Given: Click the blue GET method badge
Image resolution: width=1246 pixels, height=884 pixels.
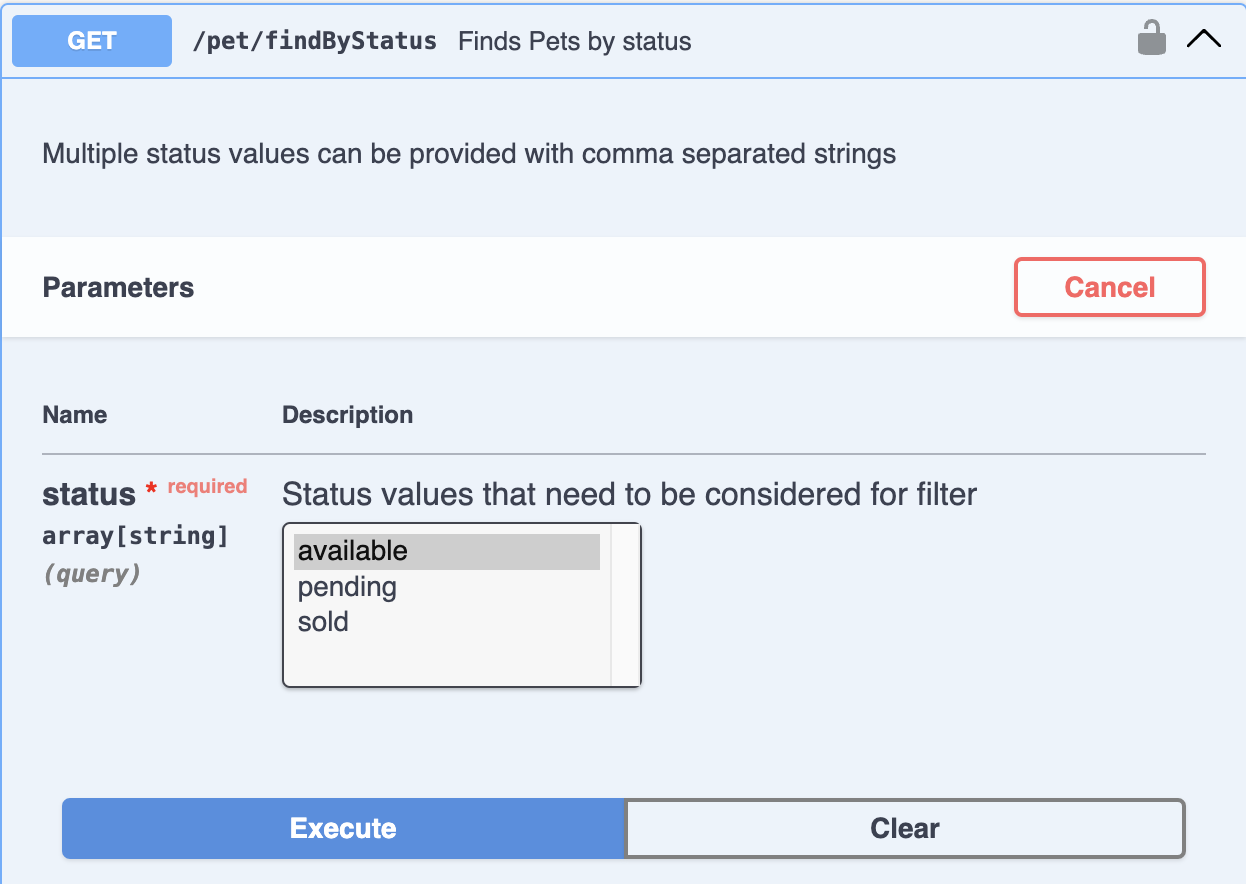Looking at the screenshot, I should pyautogui.click(x=92, y=41).
